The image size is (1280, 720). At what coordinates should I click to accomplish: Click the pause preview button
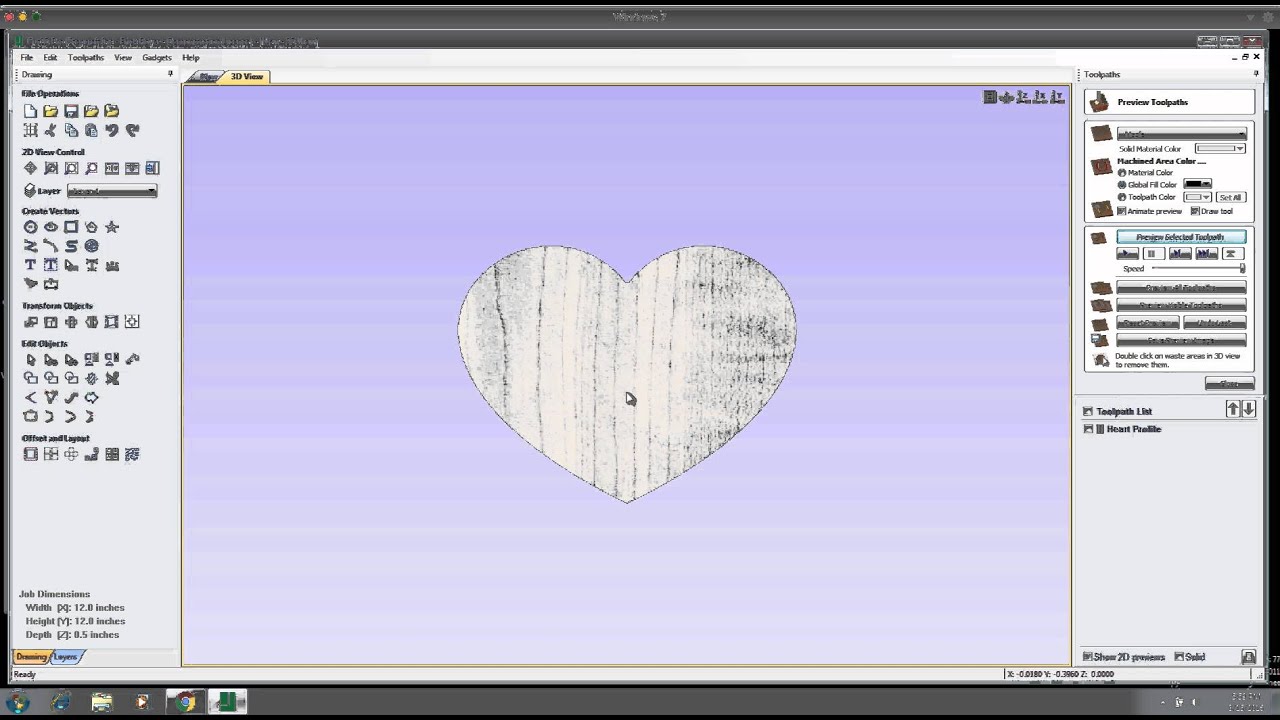coord(1153,254)
